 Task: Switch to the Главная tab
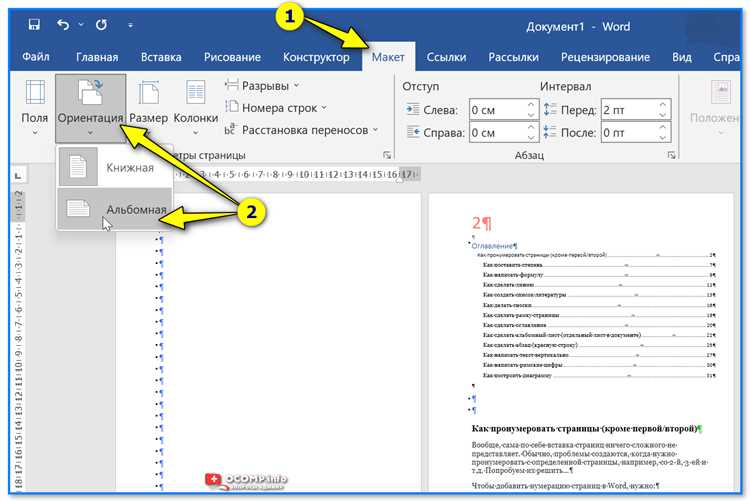[x=97, y=57]
